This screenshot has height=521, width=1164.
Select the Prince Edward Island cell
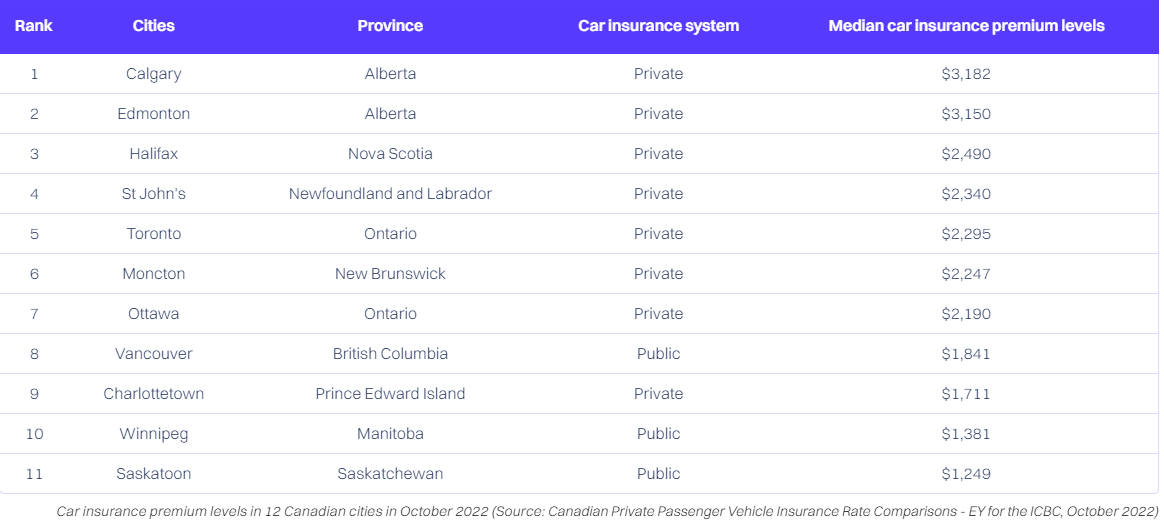(x=390, y=395)
